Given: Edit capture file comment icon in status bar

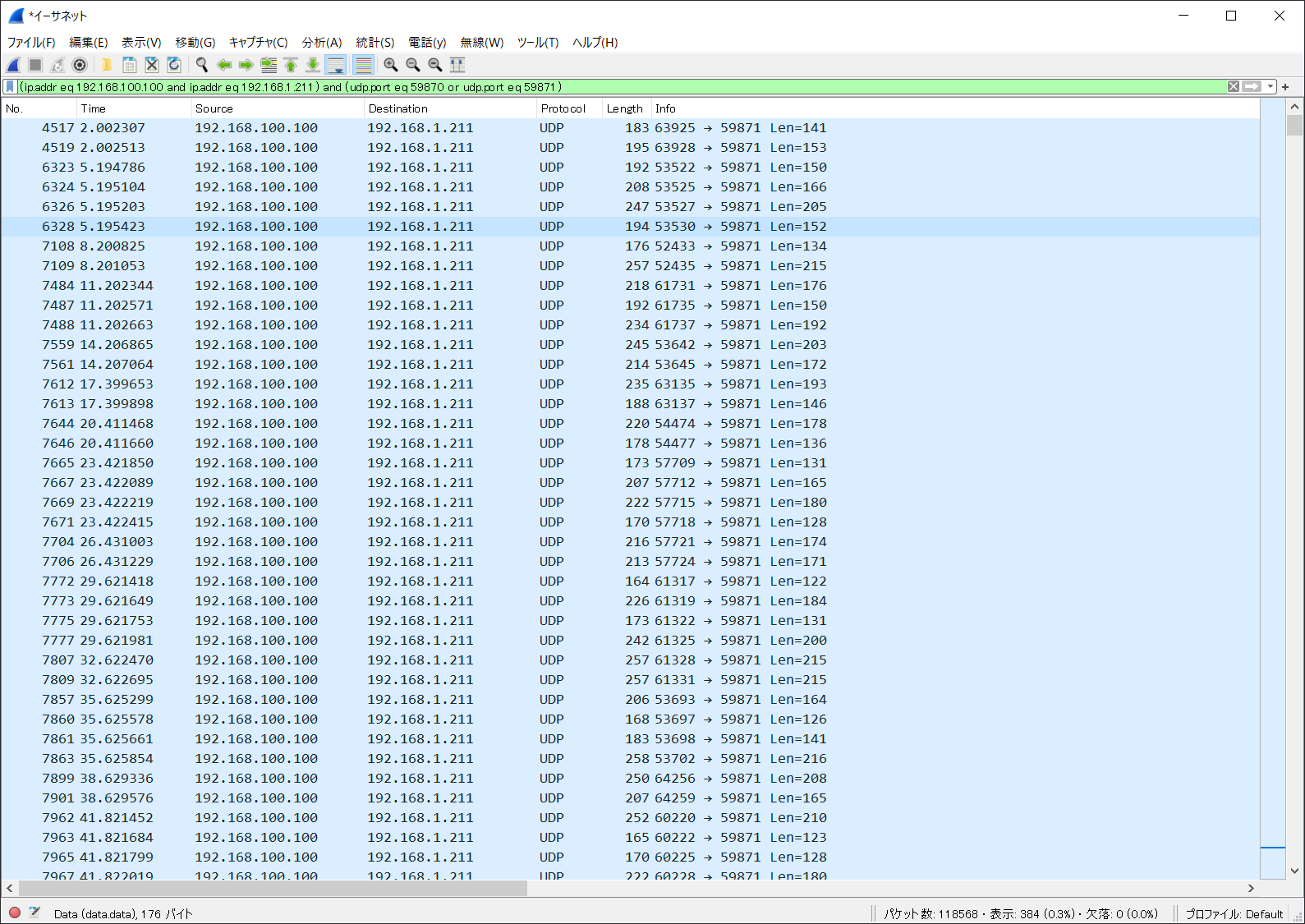Looking at the screenshot, I should [34, 913].
